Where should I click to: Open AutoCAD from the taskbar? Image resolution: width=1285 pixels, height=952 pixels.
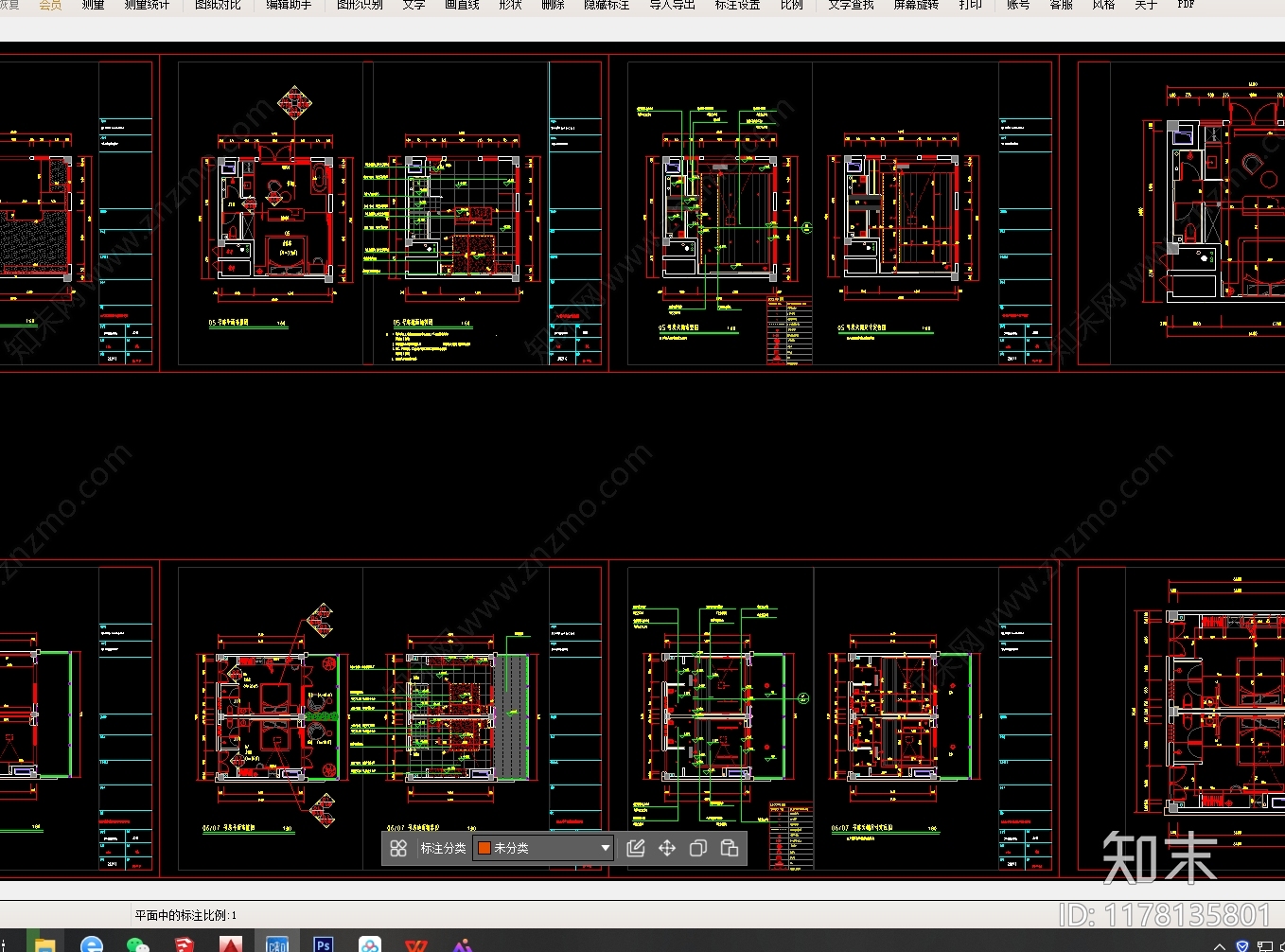pos(231,944)
